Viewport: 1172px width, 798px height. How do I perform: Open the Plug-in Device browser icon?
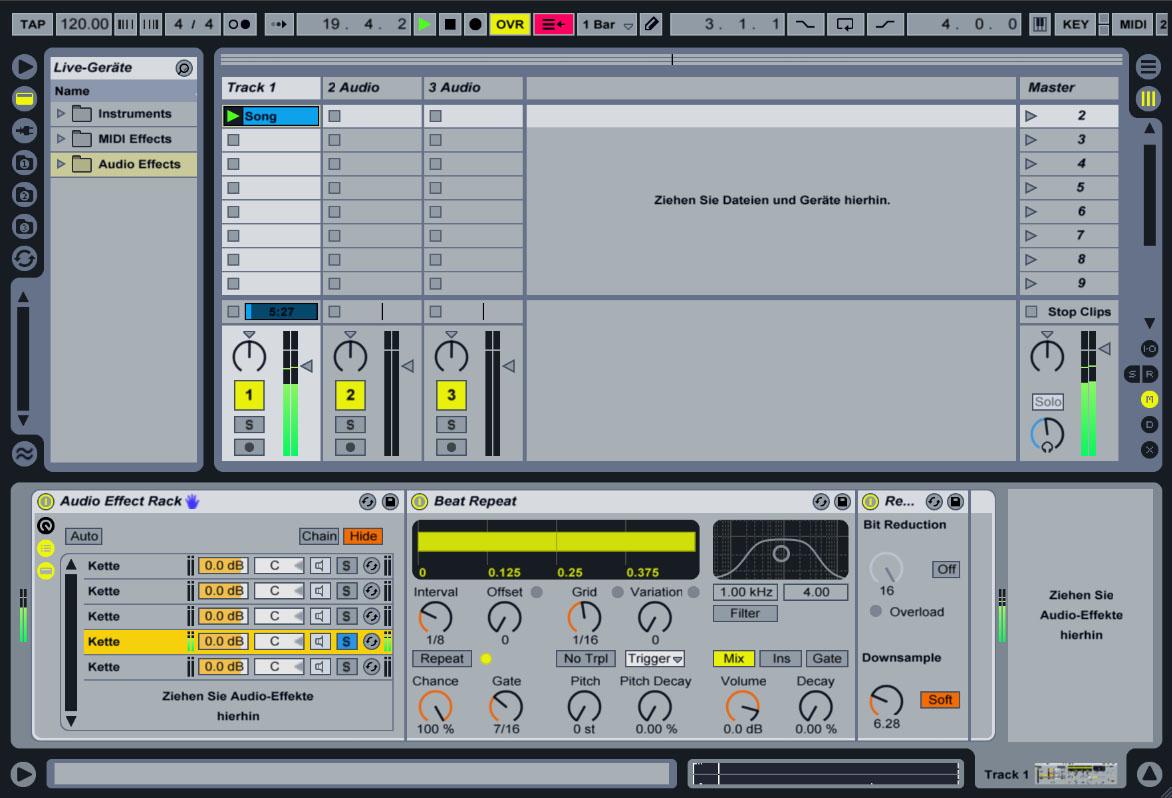tap(25, 131)
